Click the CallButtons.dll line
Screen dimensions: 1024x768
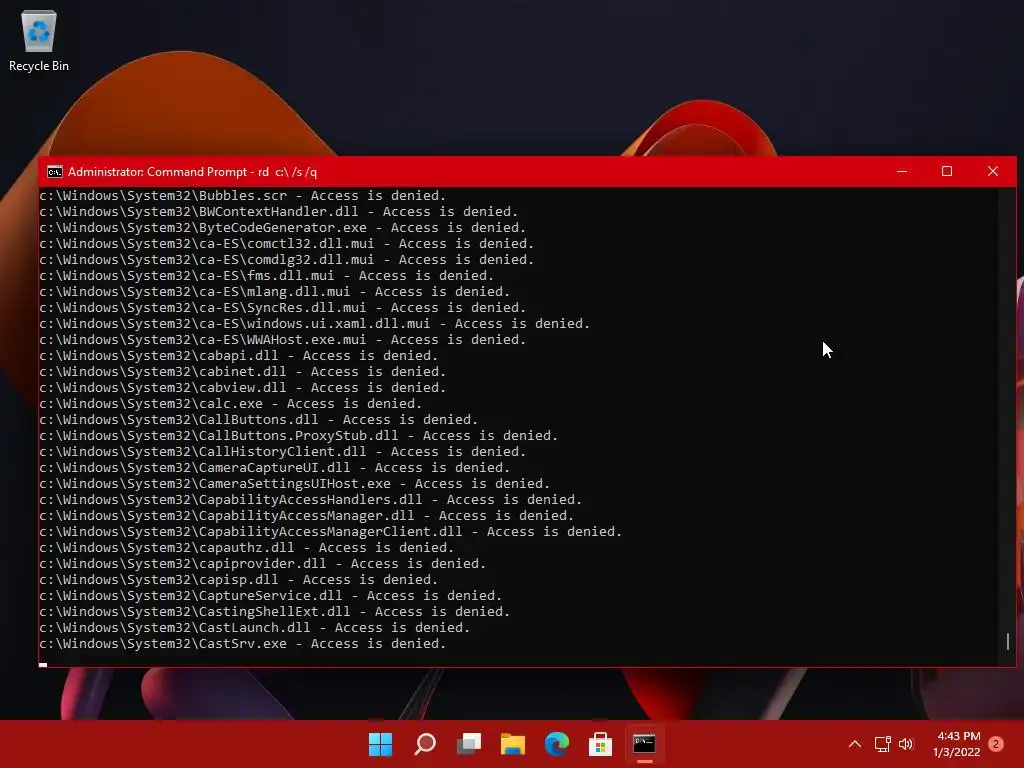click(259, 420)
